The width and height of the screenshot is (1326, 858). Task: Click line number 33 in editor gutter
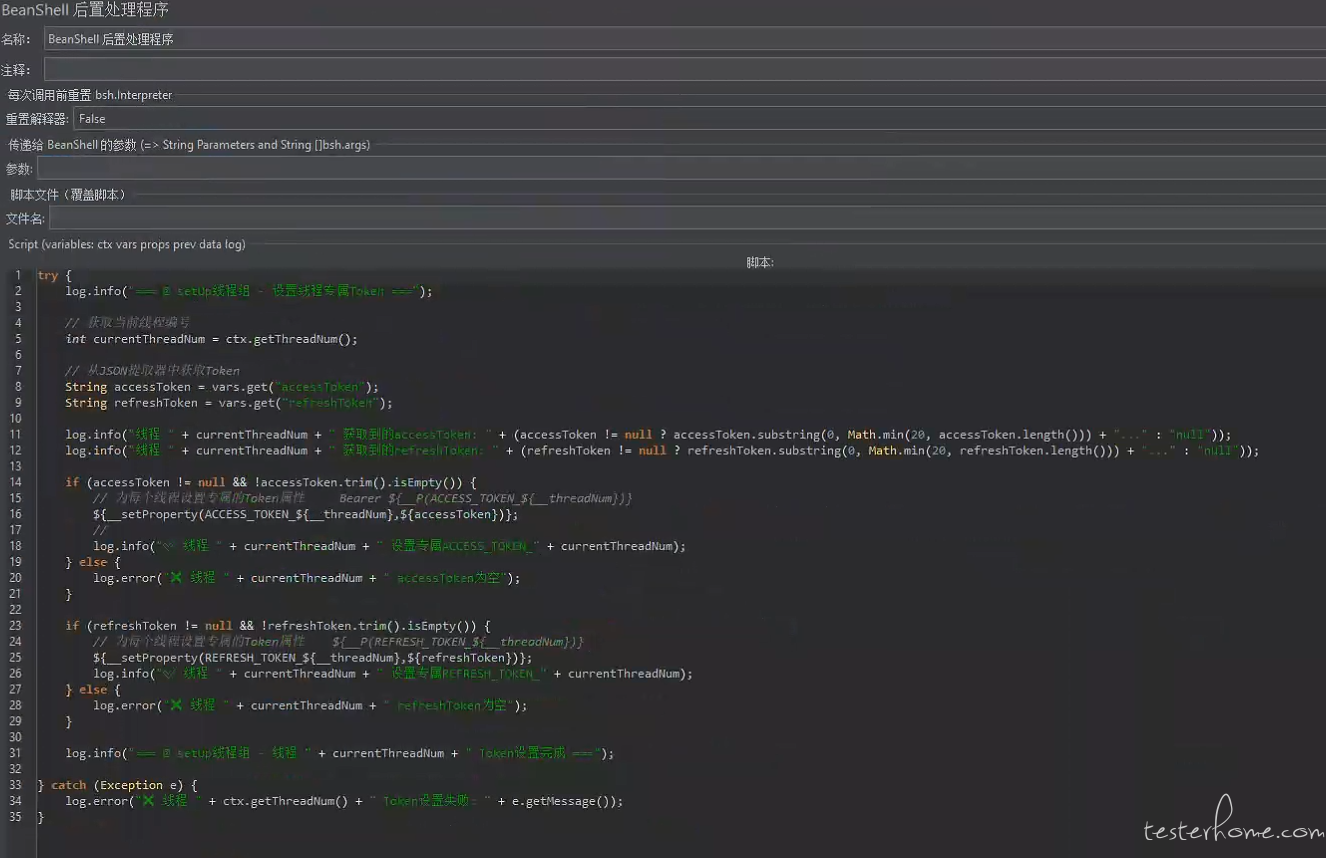pos(16,785)
